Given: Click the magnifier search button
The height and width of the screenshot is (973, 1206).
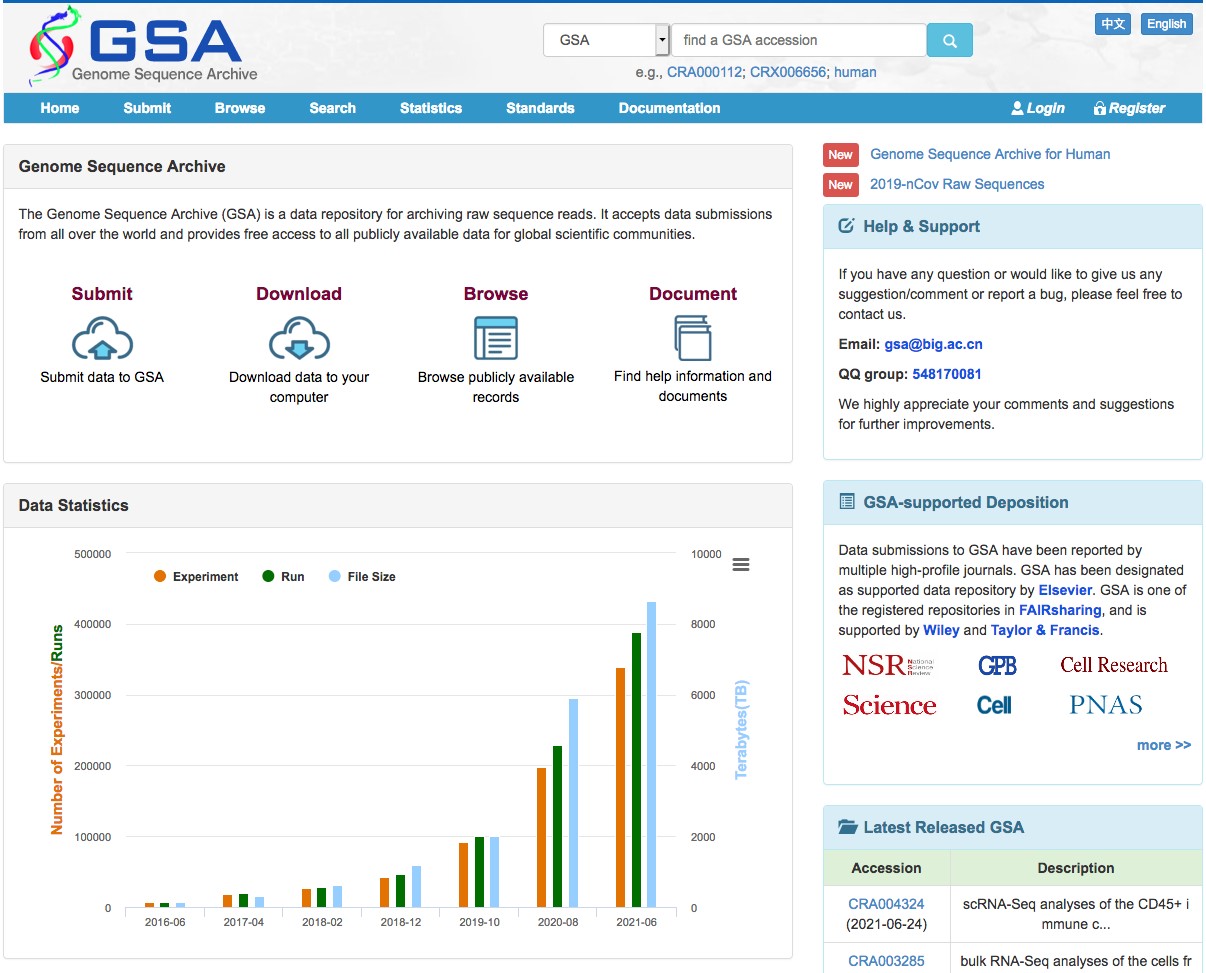Looking at the screenshot, I should tap(949, 41).
